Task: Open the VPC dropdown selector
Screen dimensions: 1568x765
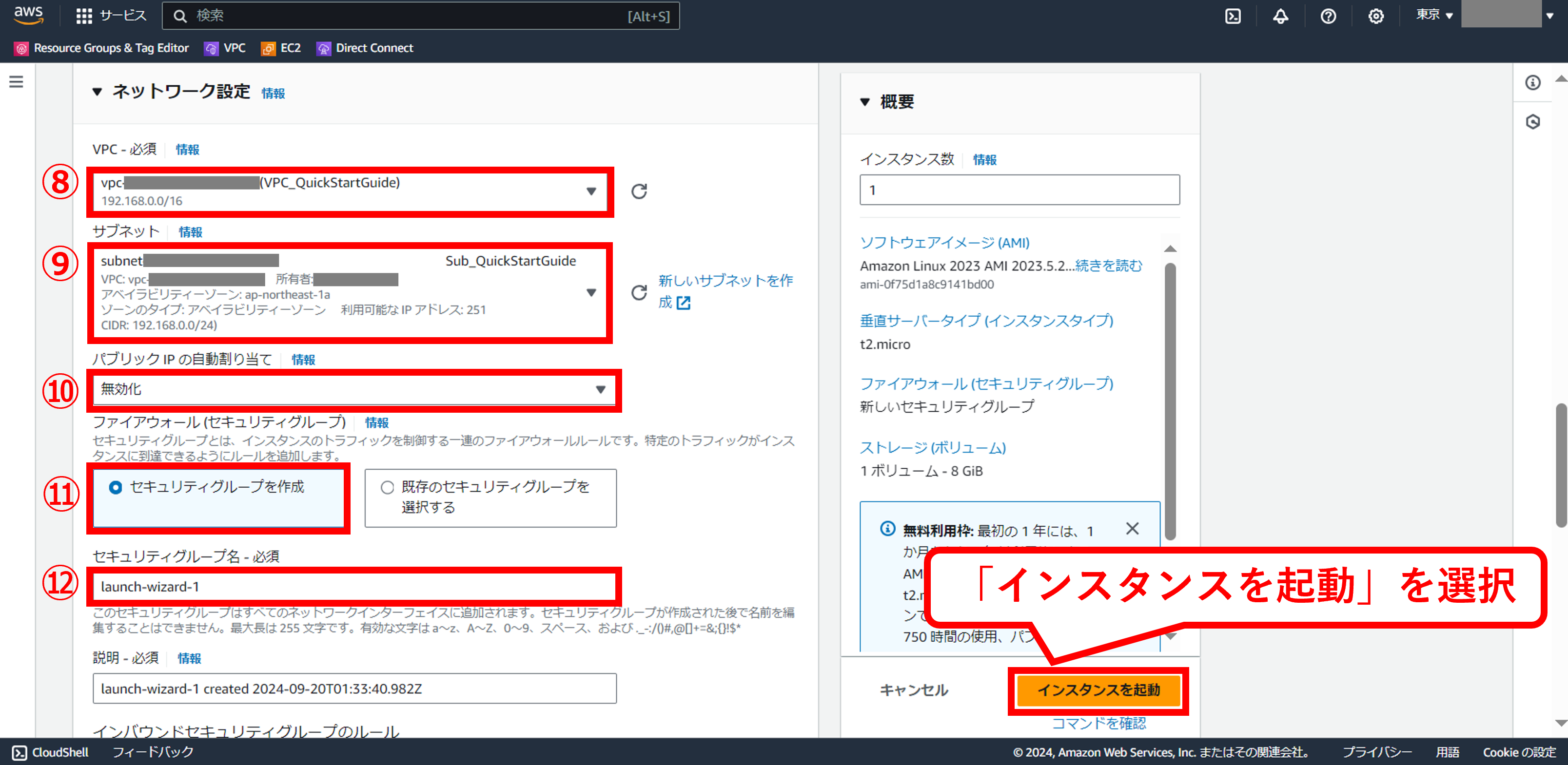Action: tap(350, 191)
